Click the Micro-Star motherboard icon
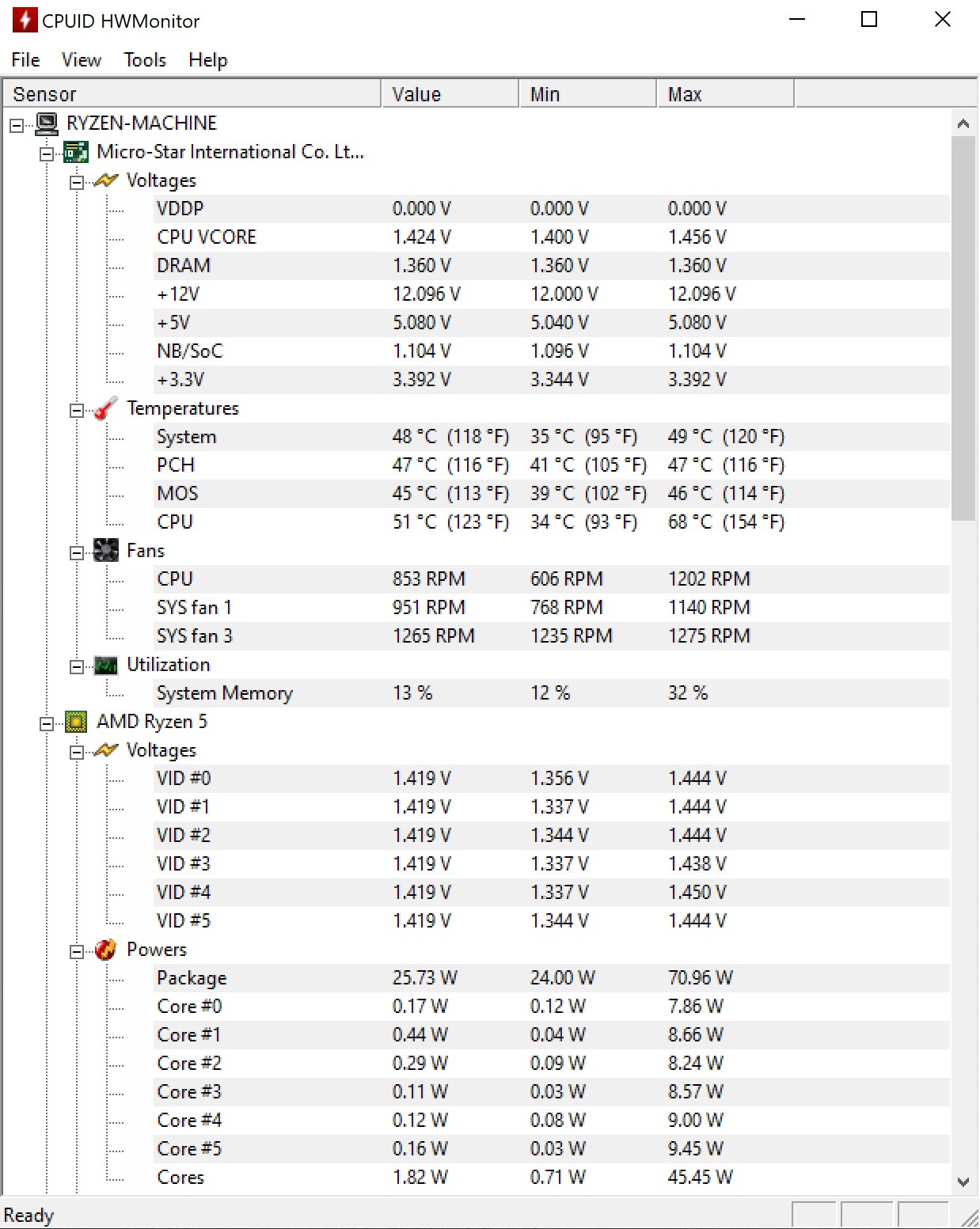 click(x=76, y=152)
